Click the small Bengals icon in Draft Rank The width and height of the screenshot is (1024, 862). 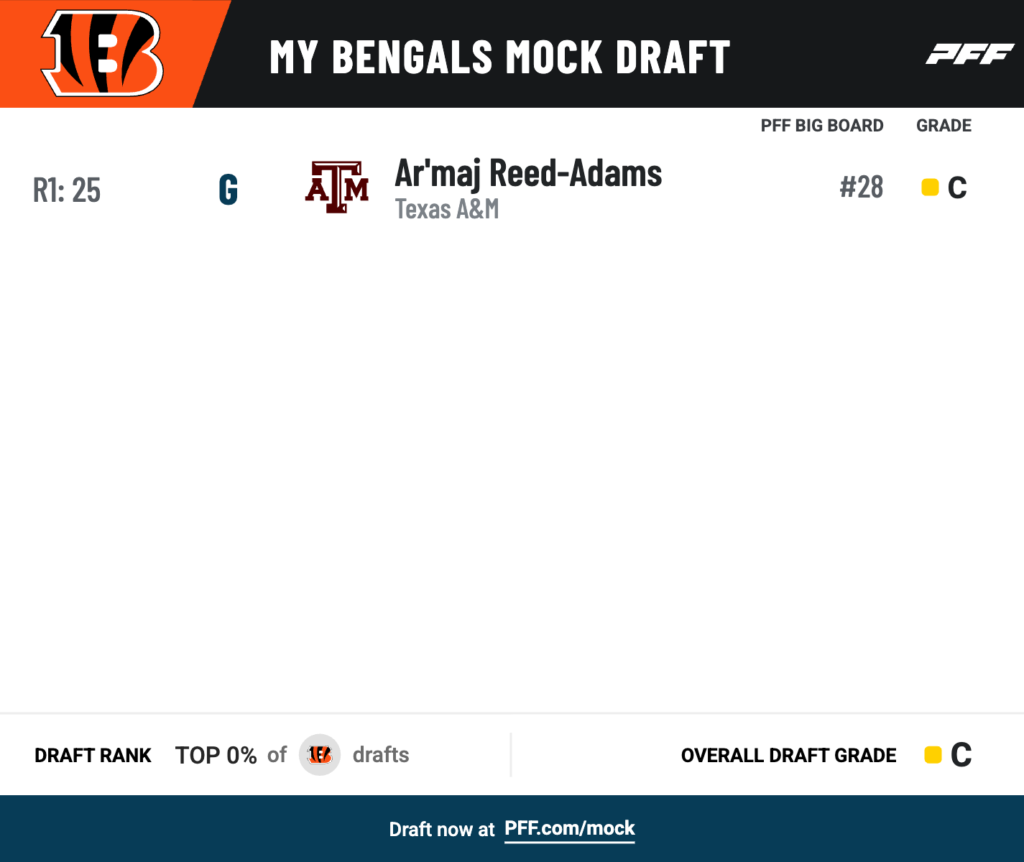pos(319,755)
